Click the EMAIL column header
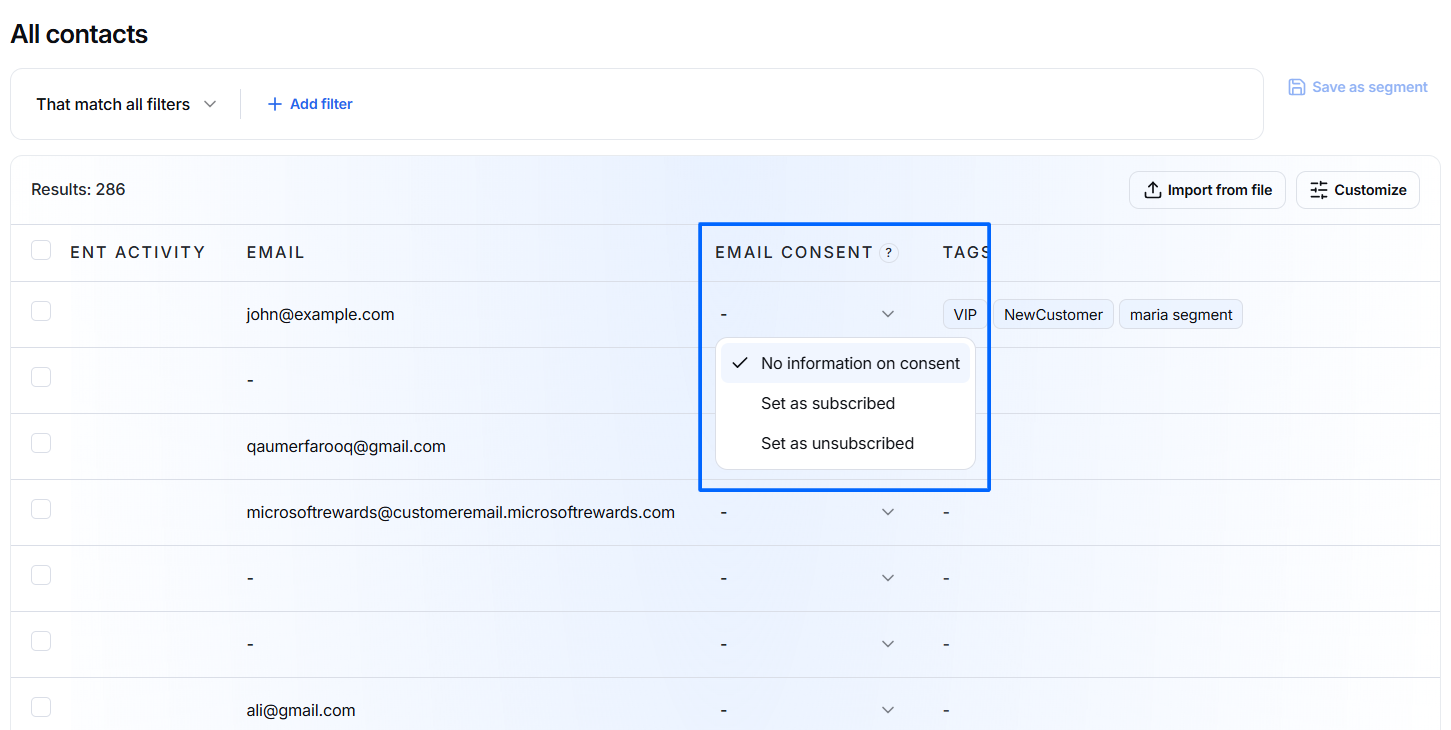This screenshot has height=730, width=1451. pos(276,253)
